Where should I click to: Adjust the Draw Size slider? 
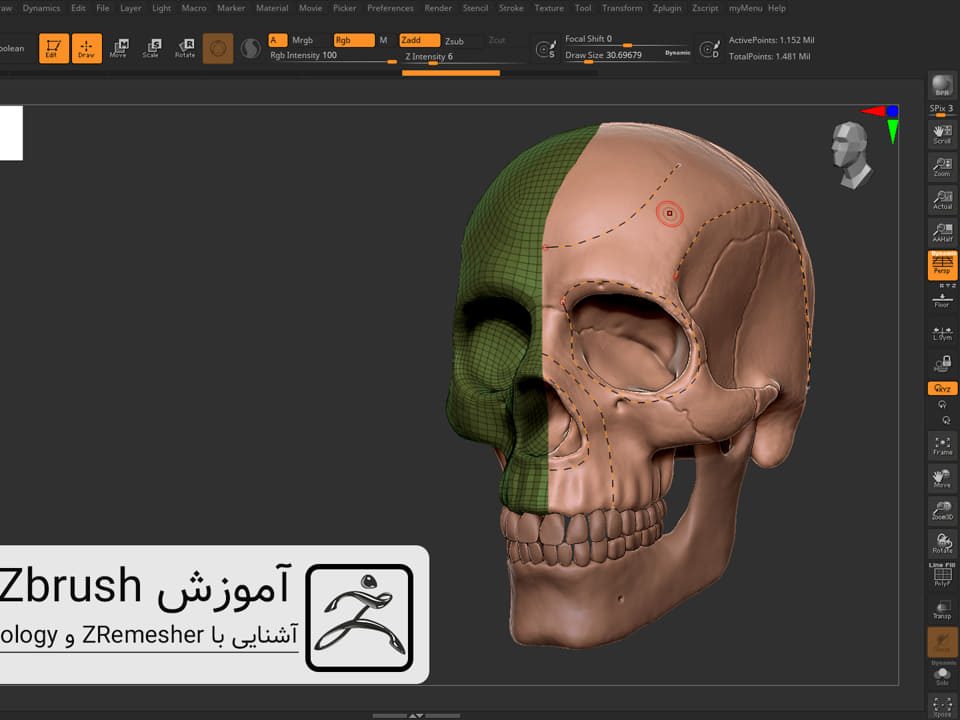pyautogui.click(x=612, y=55)
